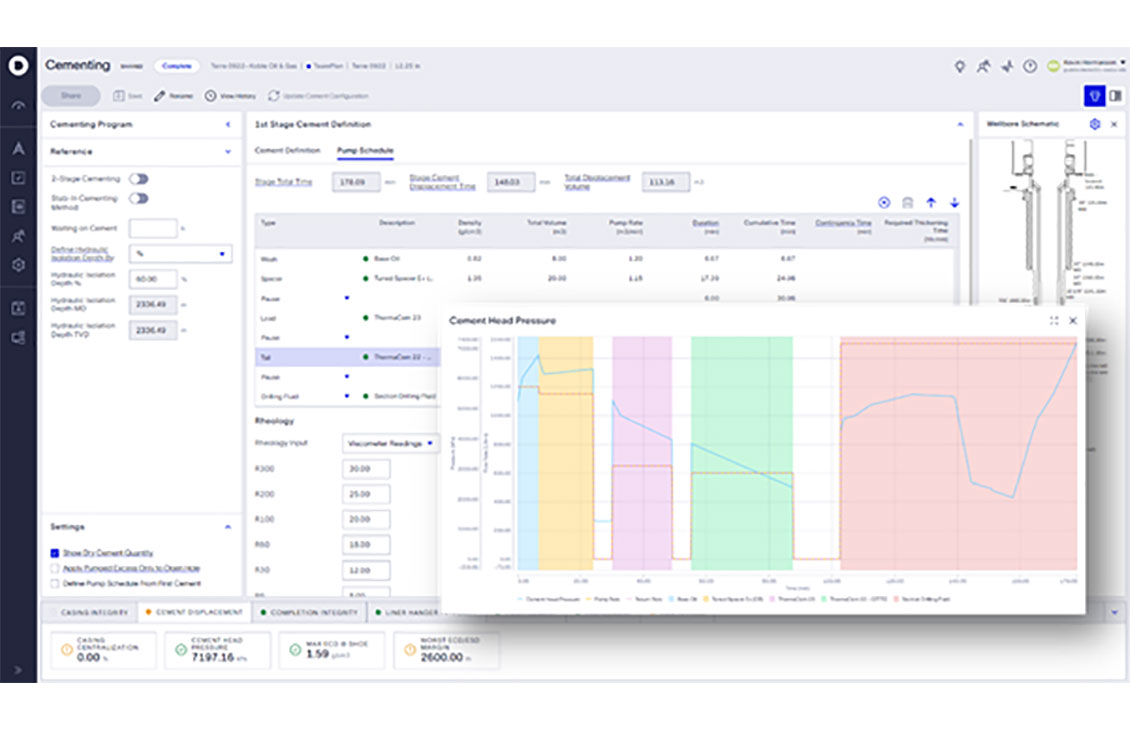This screenshot has height=730, width=1130.
Task: Click the Waiting on Cement input field
Action: click(x=152, y=229)
